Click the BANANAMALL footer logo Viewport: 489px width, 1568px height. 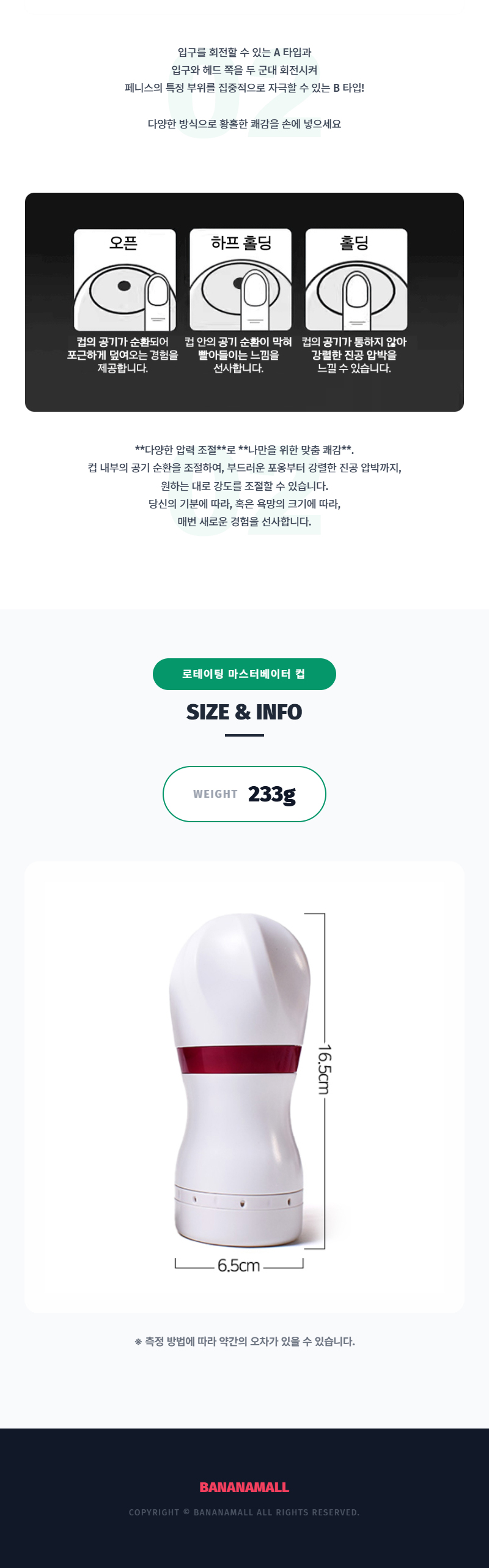pos(244,1487)
